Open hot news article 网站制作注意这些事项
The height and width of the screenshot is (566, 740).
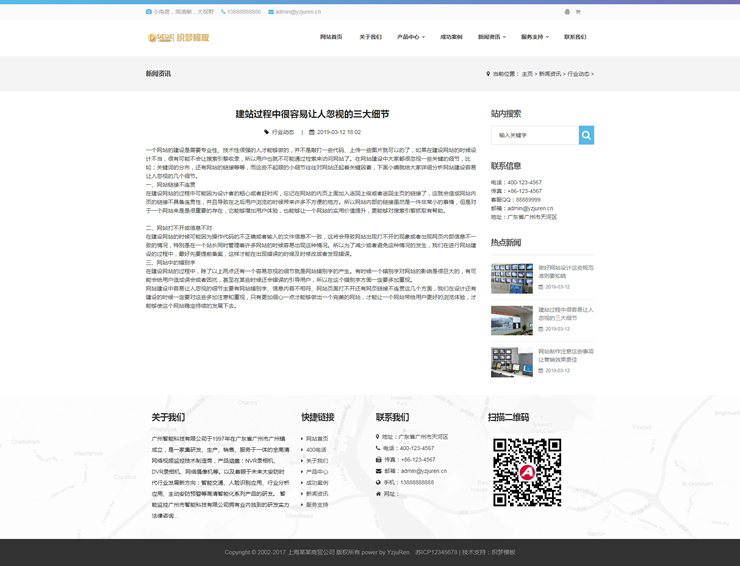(x=565, y=355)
